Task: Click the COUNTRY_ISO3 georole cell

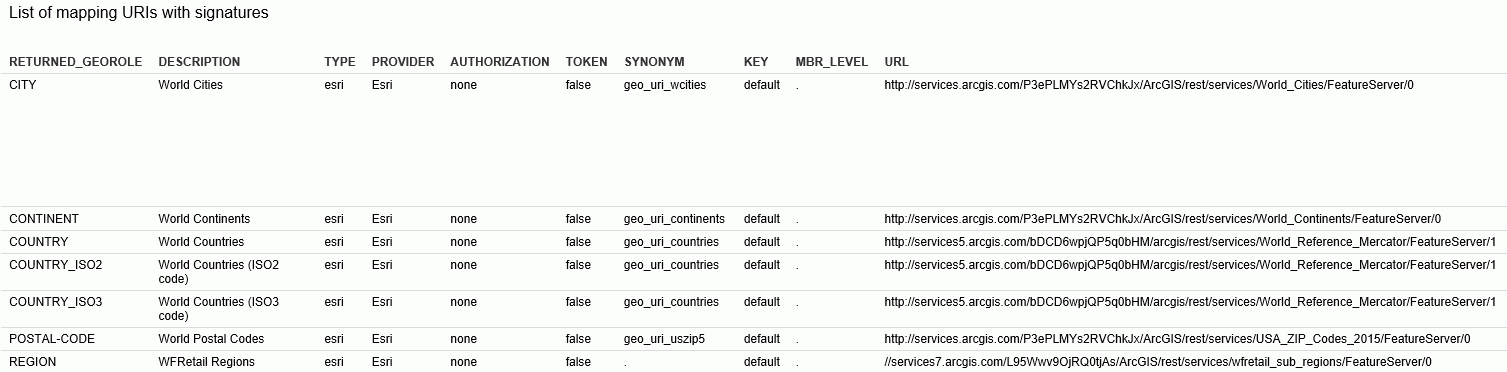Action: [56, 302]
